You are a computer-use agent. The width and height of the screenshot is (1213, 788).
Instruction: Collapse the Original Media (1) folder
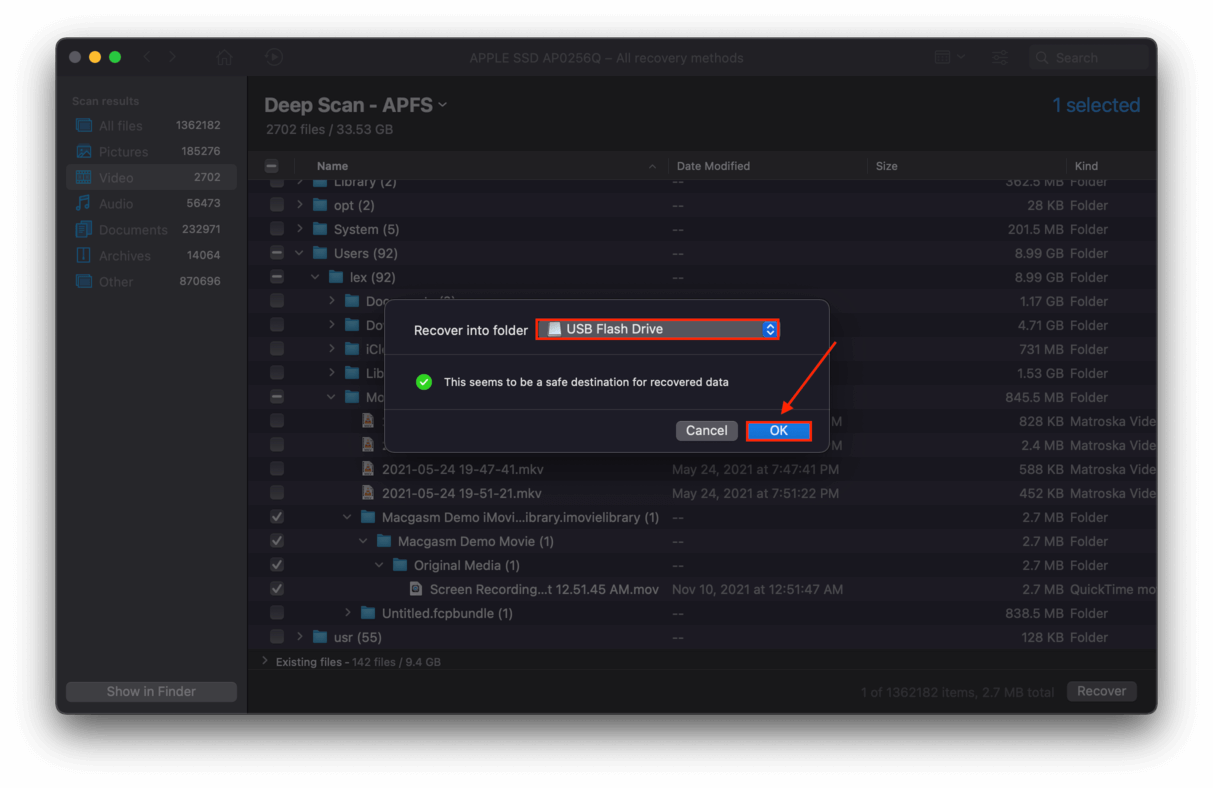[x=379, y=565]
